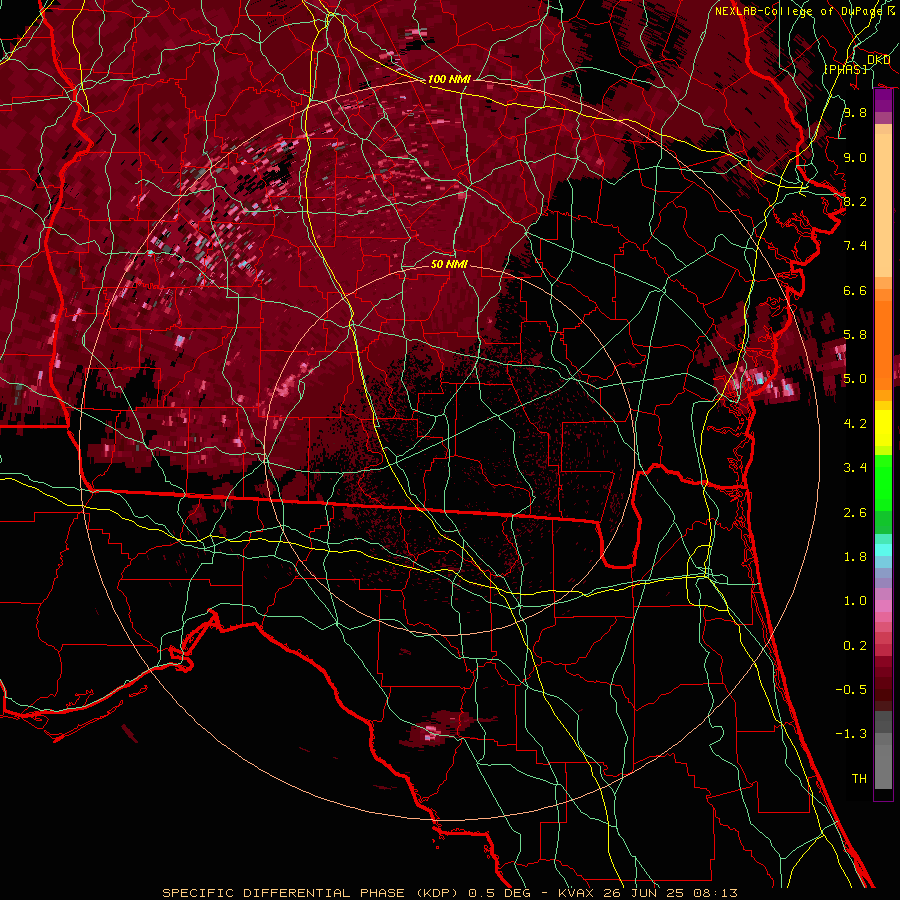Pick the pink band on the color bar
Image resolution: width=900 pixels, height=900 pixels.
[x=883, y=606]
